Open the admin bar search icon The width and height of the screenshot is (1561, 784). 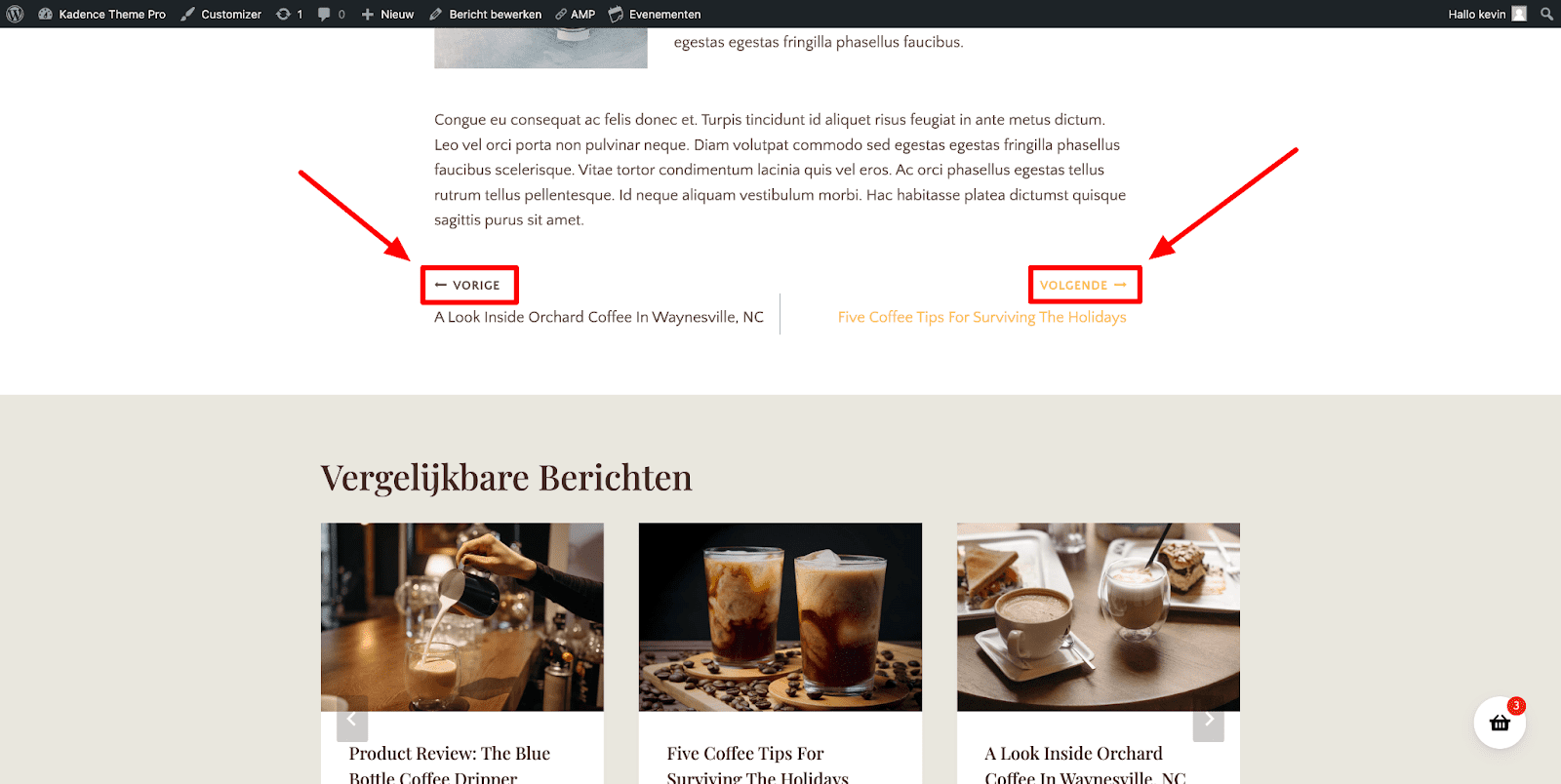pos(1546,14)
